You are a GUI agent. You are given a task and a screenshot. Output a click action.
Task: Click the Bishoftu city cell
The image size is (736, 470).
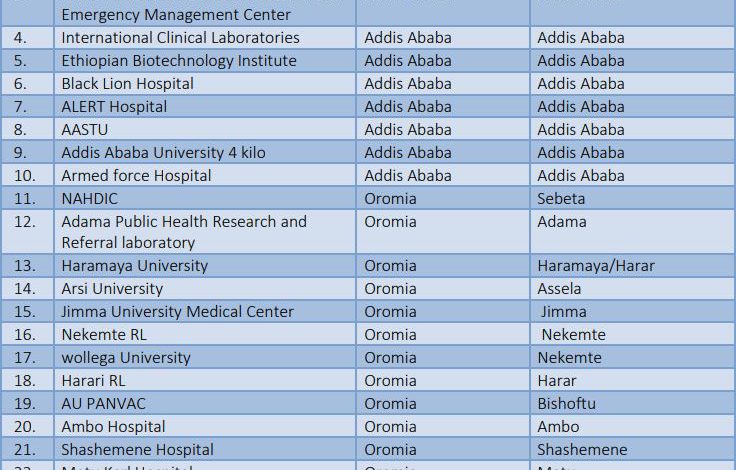pyautogui.click(x=633, y=404)
